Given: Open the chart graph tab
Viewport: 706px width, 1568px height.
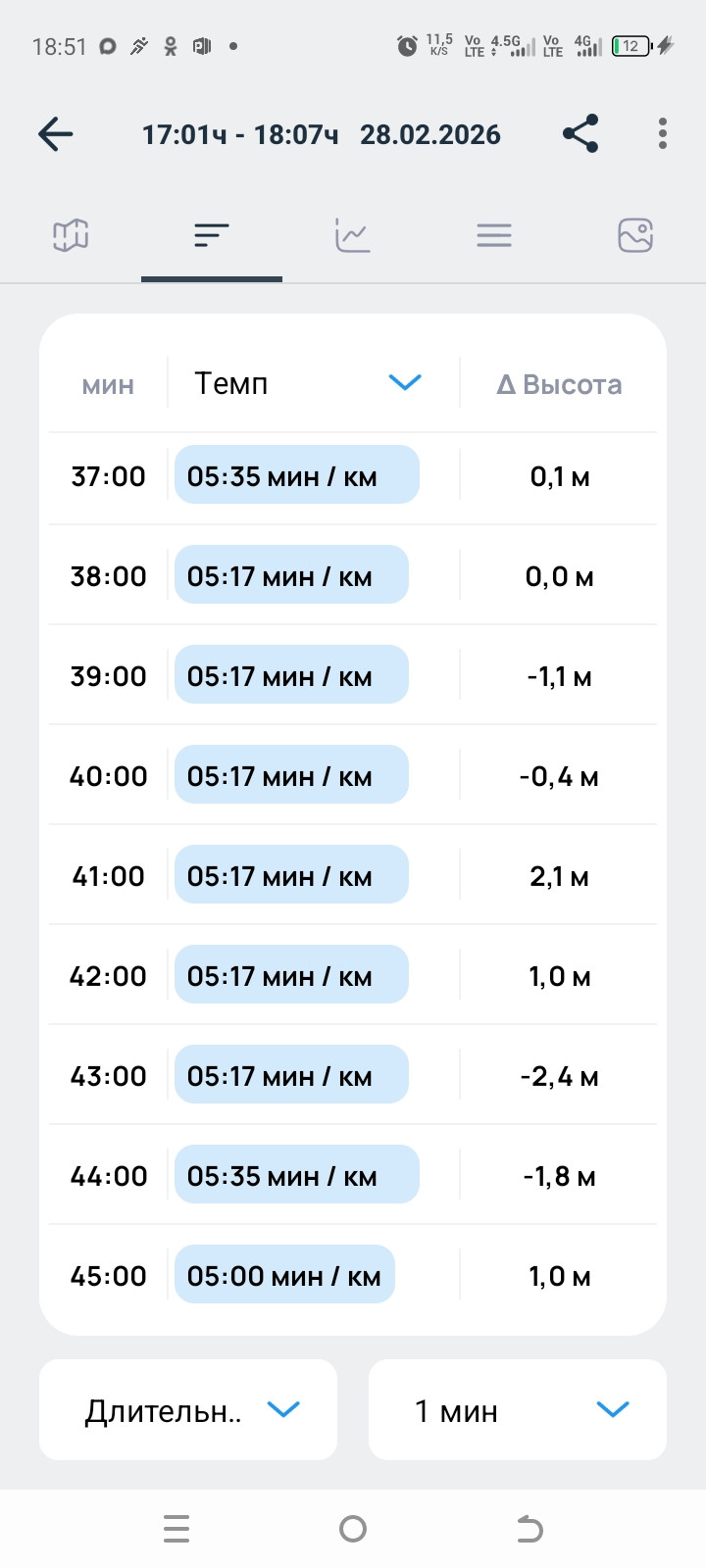Looking at the screenshot, I should [352, 235].
